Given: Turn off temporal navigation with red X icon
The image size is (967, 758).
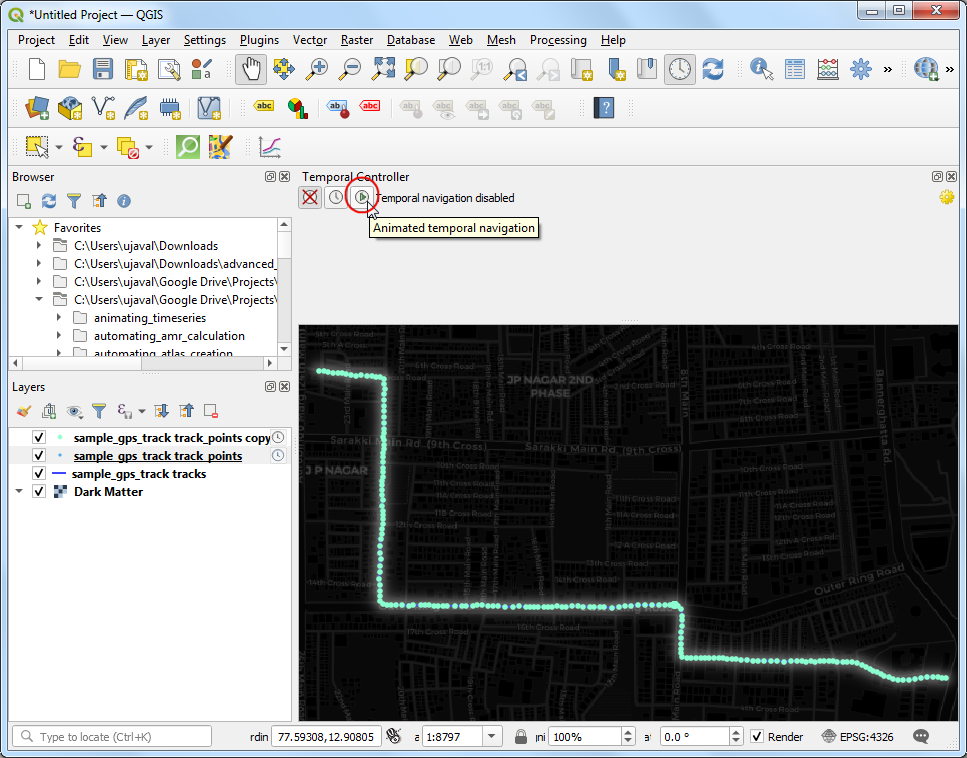Looking at the screenshot, I should pos(310,198).
